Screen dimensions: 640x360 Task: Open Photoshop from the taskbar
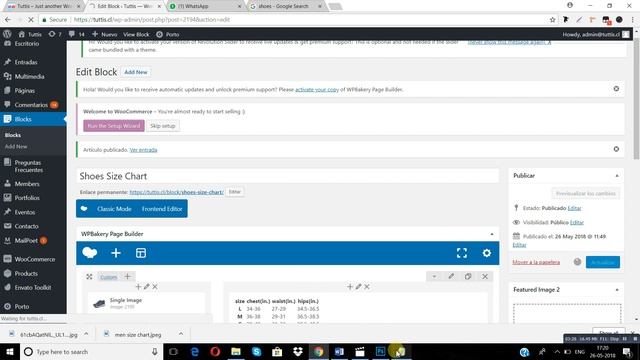pyautogui.click(x=380, y=351)
